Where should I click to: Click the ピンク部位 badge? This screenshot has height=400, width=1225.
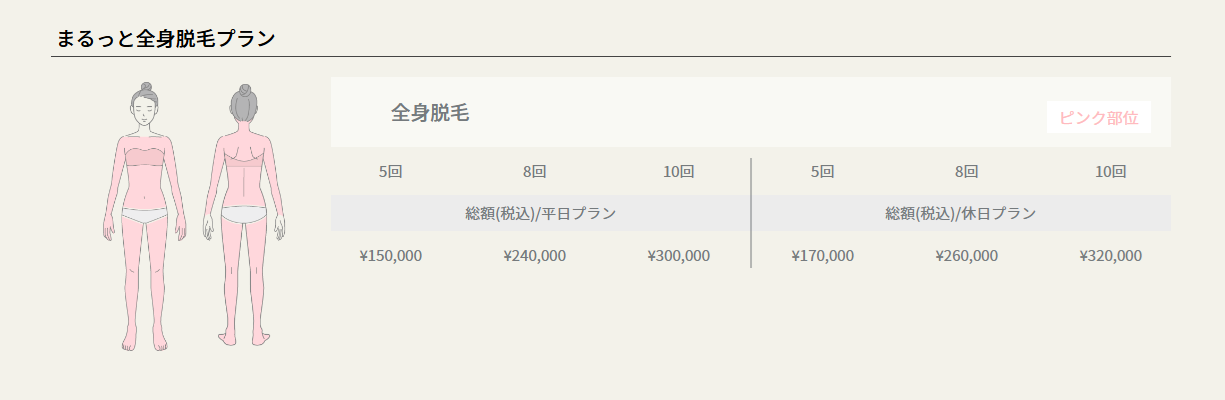[x=1098, y=117]
